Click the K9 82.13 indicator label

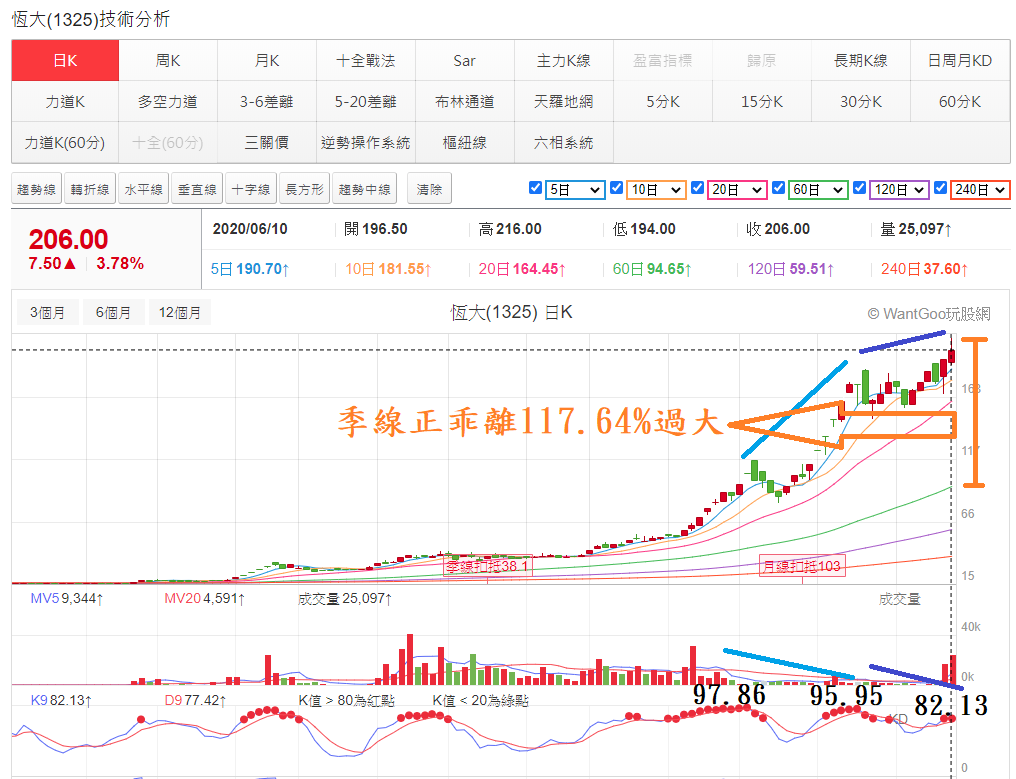tap(62, 700)
